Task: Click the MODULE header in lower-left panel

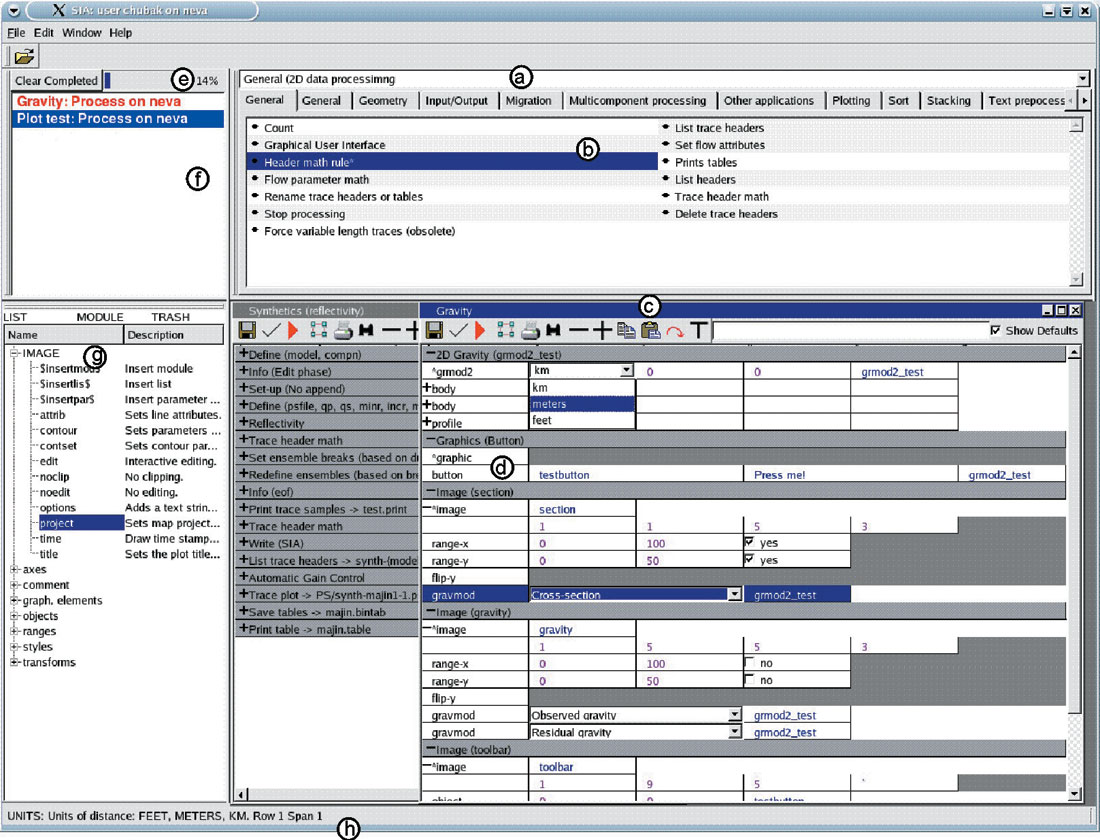Action: (x=100, y=317)
